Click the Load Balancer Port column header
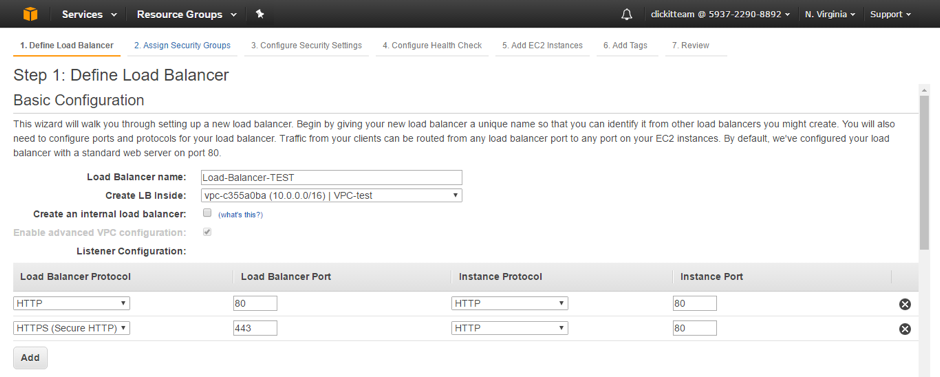 286,277
